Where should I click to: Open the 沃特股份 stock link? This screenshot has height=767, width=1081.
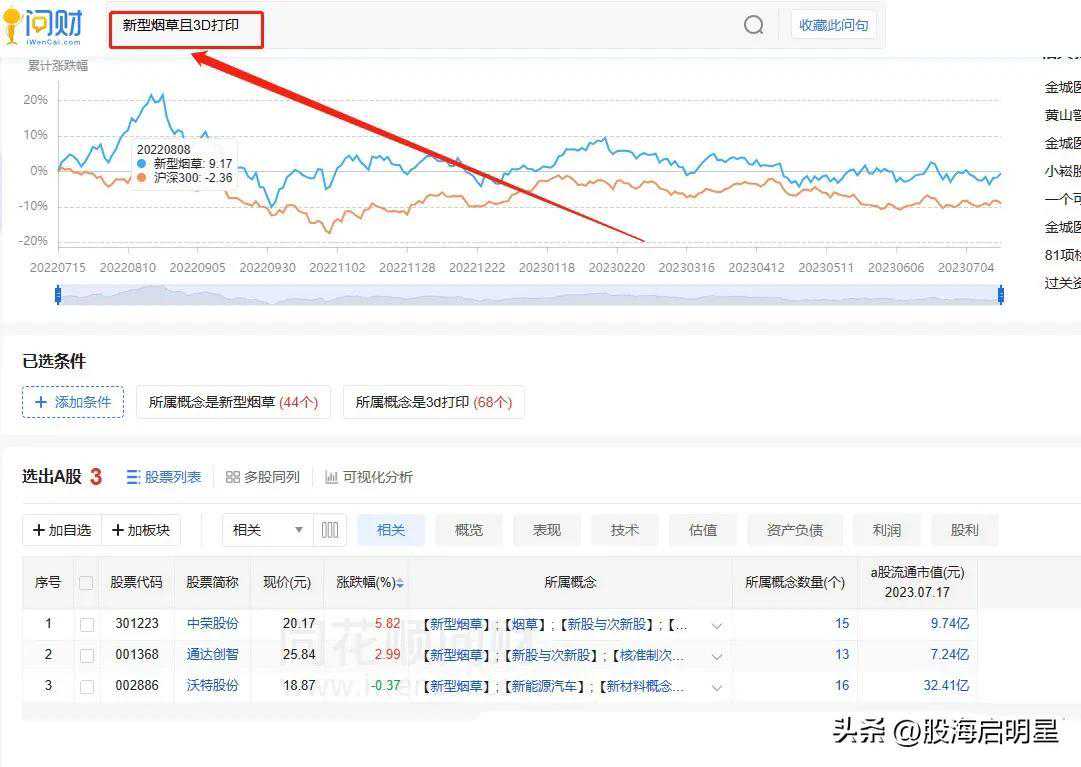pyautogui.click(x=212, y=686)
